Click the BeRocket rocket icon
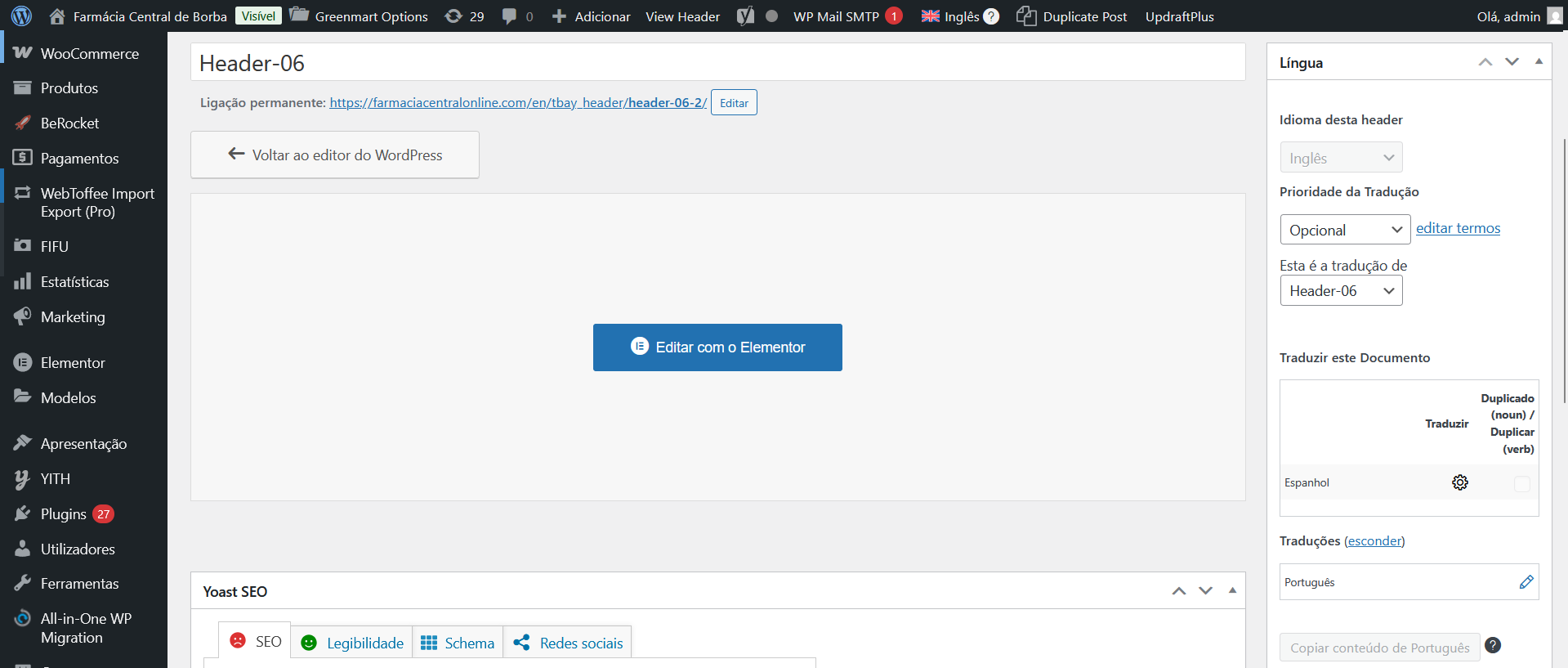Screen dimensions: 1568x668 point(23,123)
